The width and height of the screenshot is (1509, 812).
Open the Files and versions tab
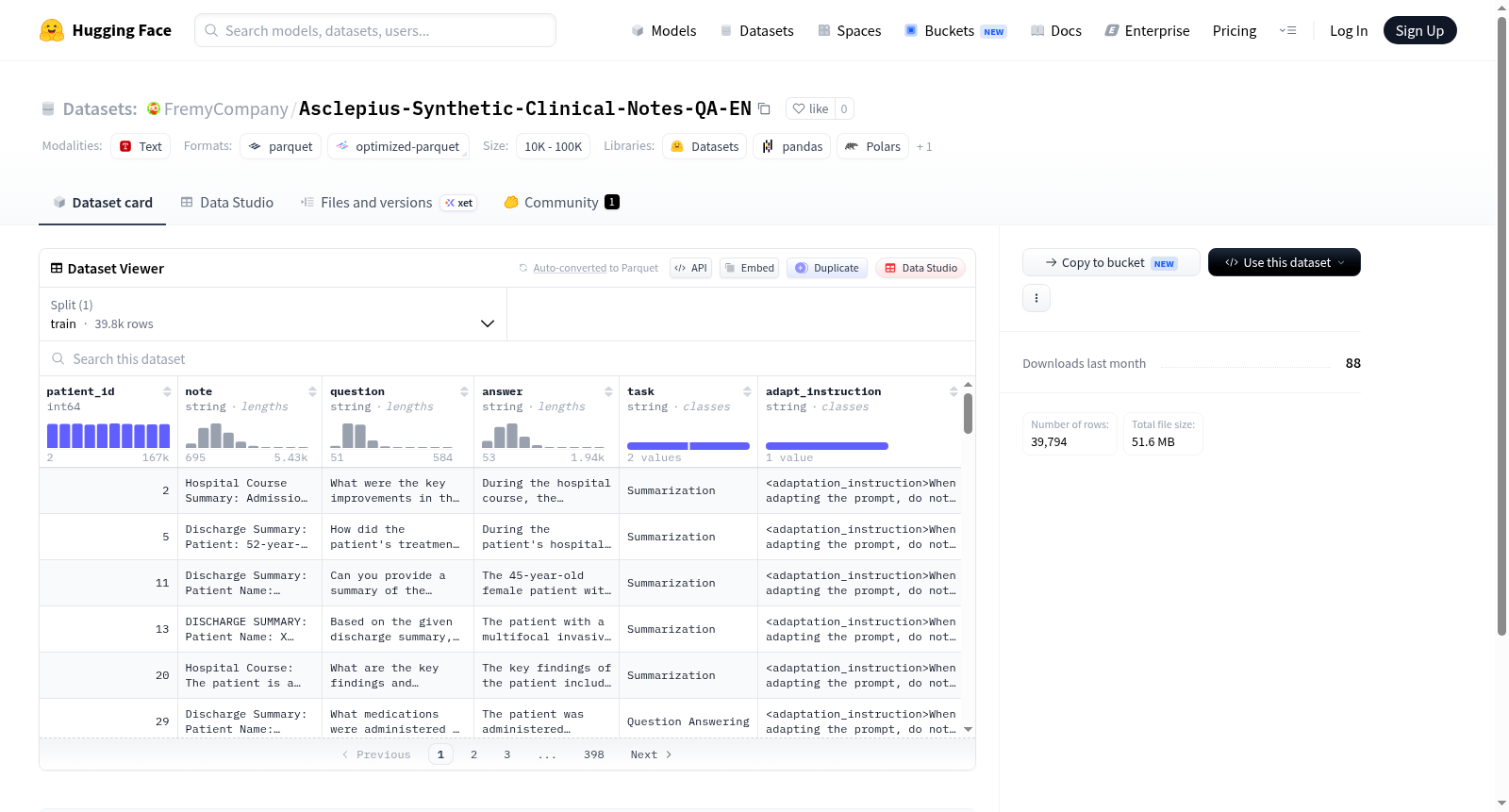point(389,203)
